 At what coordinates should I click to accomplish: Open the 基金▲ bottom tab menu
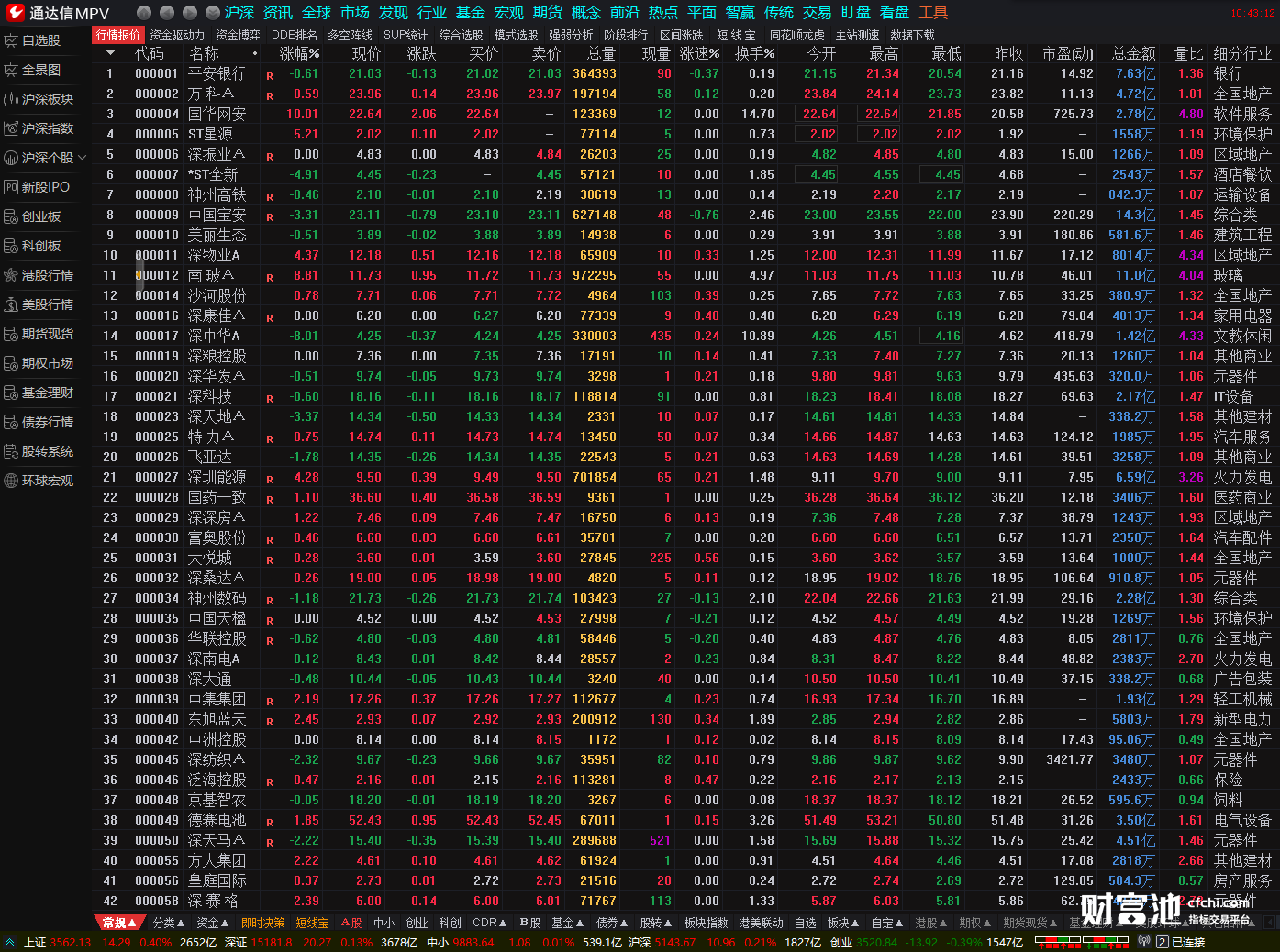(x=568, y=923)
